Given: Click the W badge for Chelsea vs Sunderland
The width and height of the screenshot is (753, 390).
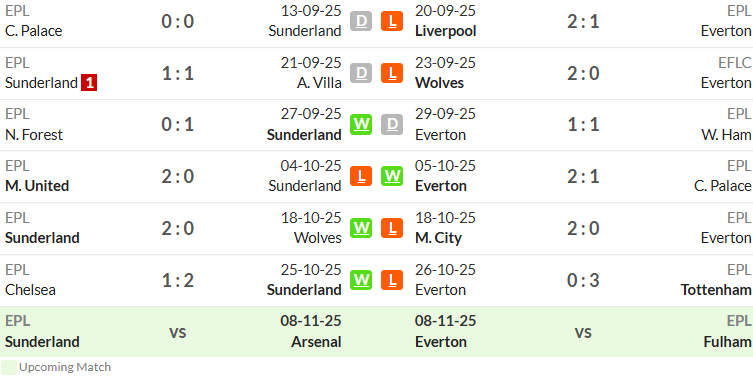Looking at the screenshot, I should tap(361, 280).
